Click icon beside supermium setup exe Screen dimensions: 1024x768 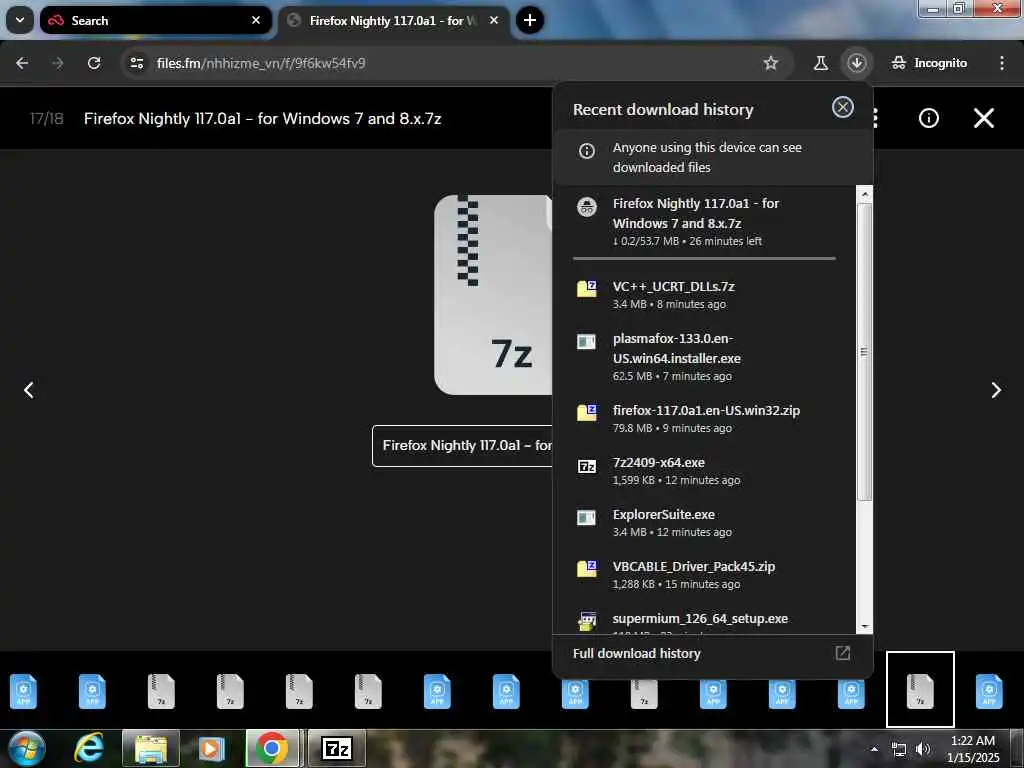587,621
